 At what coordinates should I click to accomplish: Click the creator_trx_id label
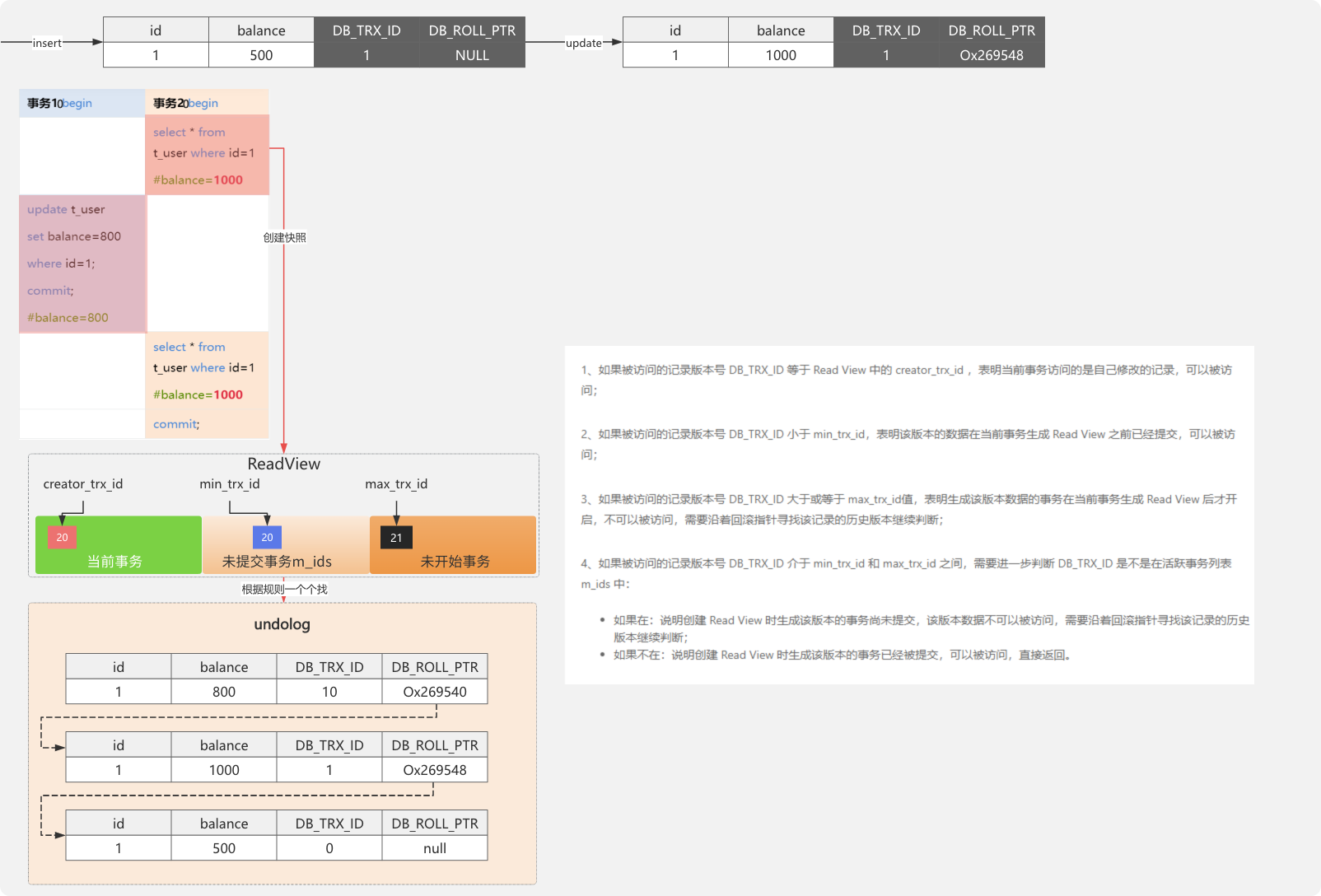pos(83,484)
